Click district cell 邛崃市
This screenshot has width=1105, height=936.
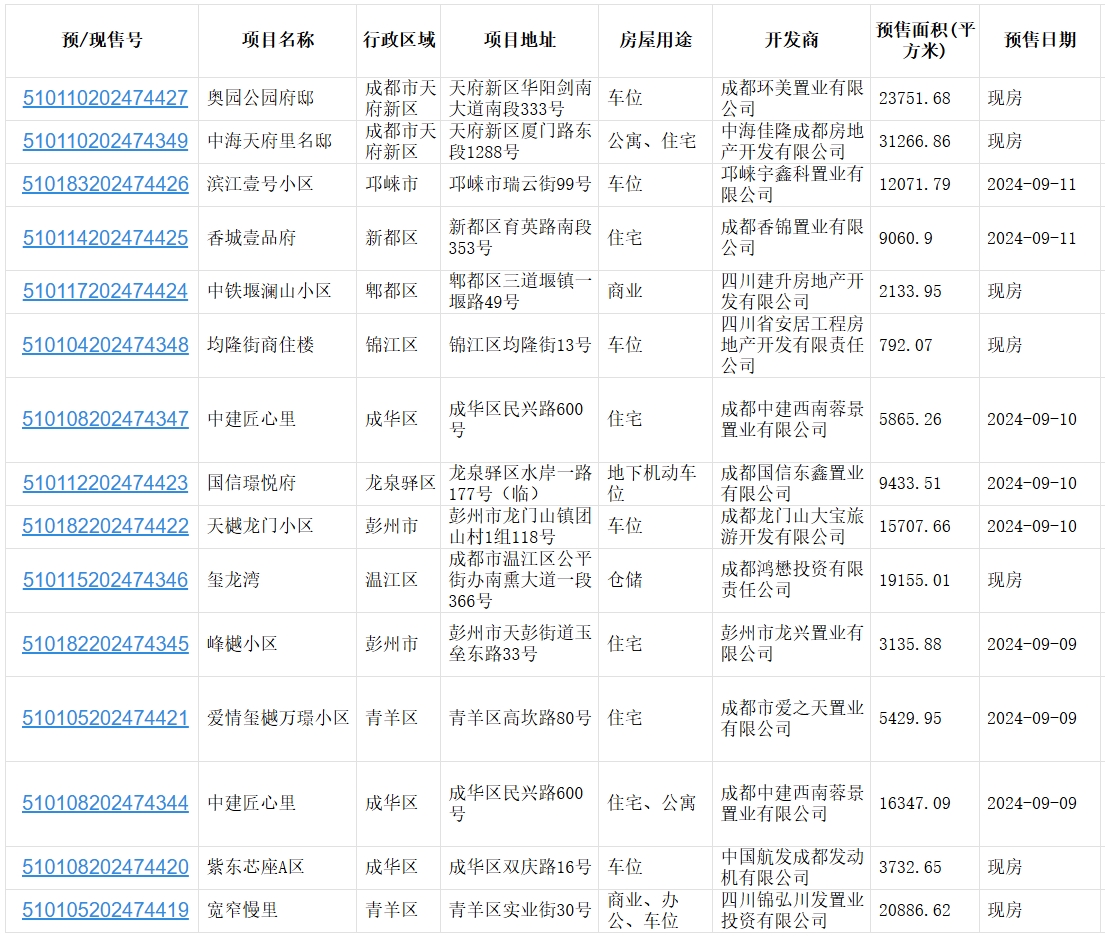click(x=392, y=184)
